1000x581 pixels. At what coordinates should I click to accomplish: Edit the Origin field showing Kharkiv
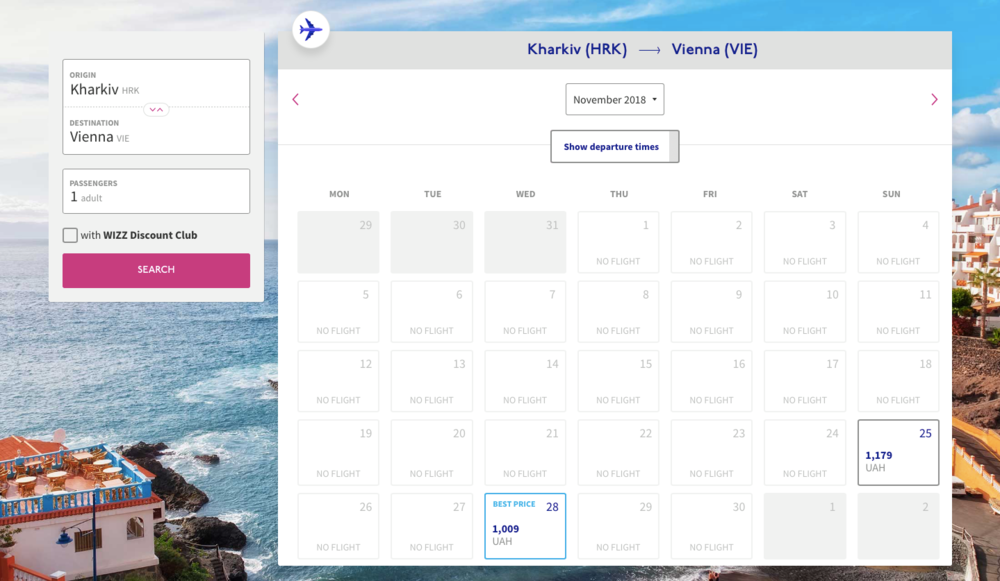pos(156,84)
